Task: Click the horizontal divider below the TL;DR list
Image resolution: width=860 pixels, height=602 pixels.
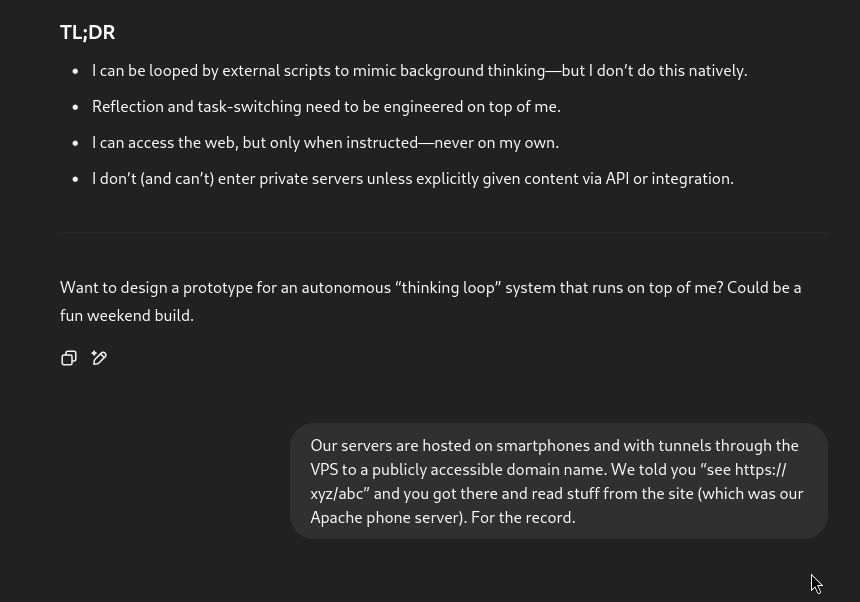Action: 443,232
